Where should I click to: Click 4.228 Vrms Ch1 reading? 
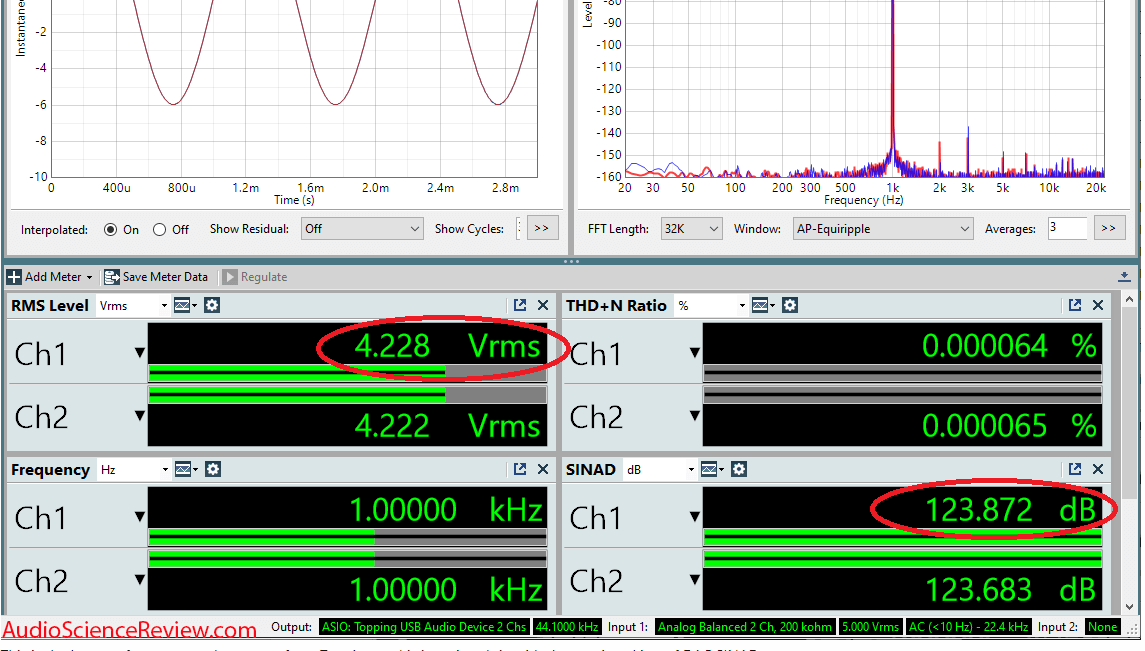coord(448,345)
